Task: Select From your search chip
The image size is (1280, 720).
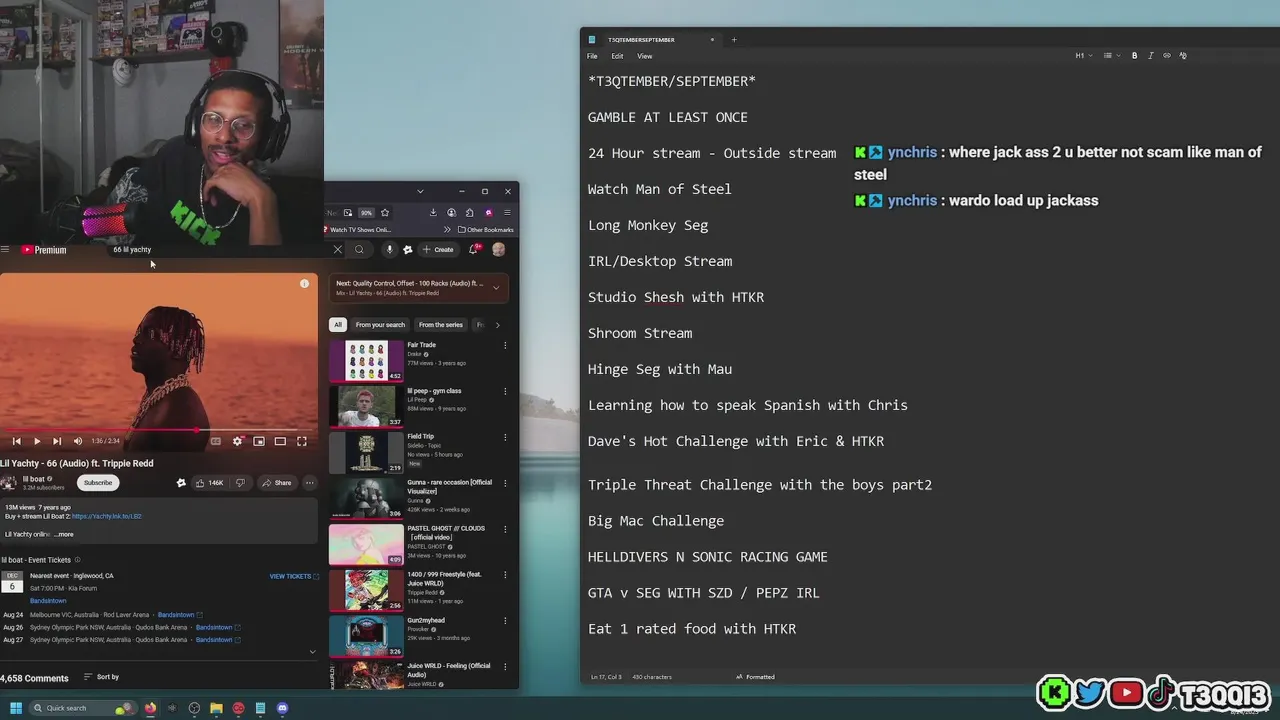Action: coord(380,325)
